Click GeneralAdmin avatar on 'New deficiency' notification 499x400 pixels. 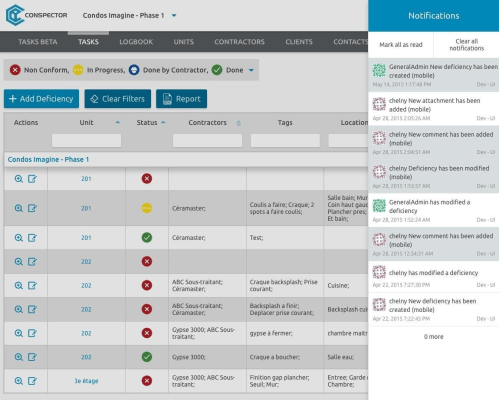pos(379,70)
